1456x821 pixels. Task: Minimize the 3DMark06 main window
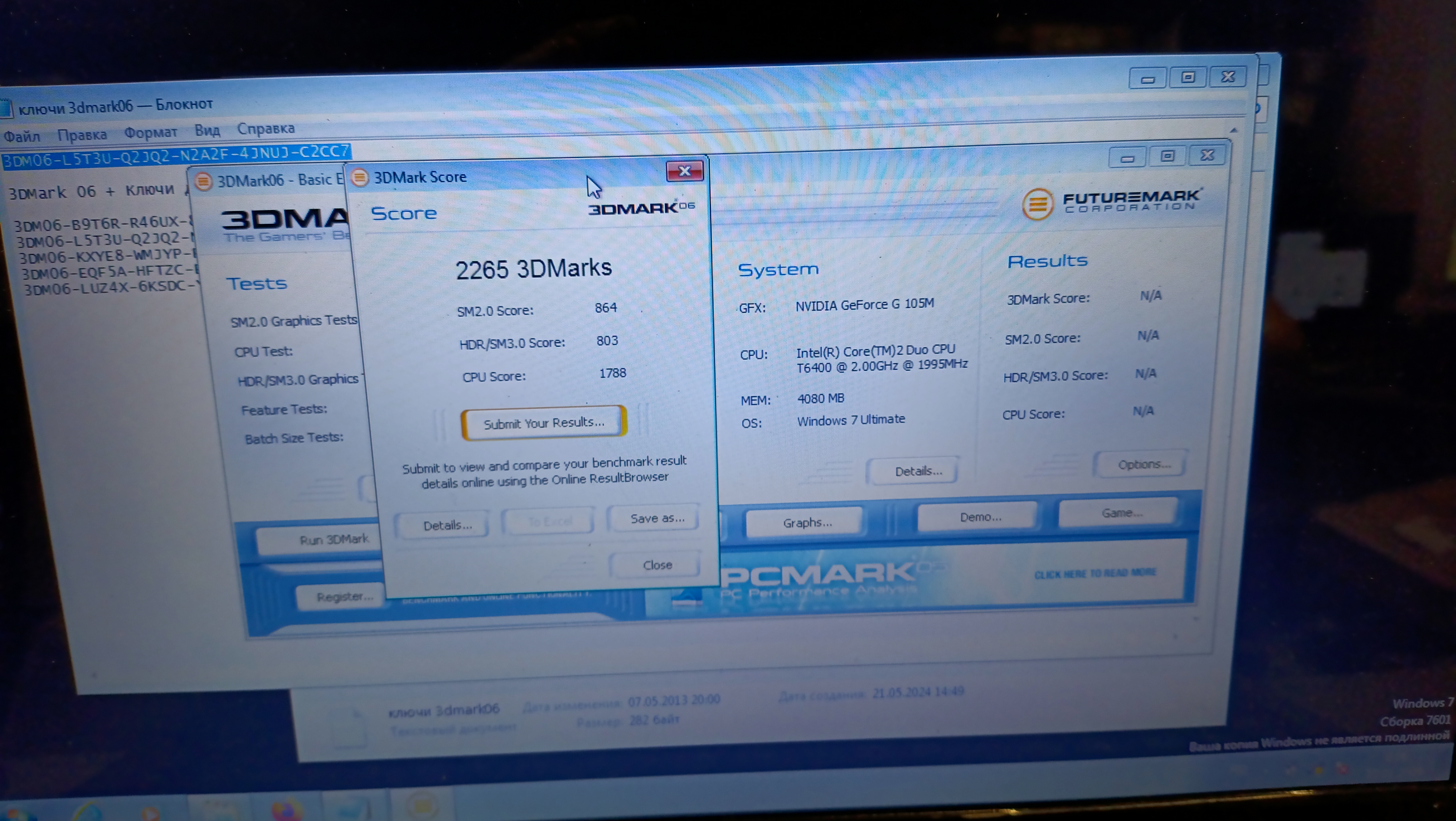point(1127,158)
